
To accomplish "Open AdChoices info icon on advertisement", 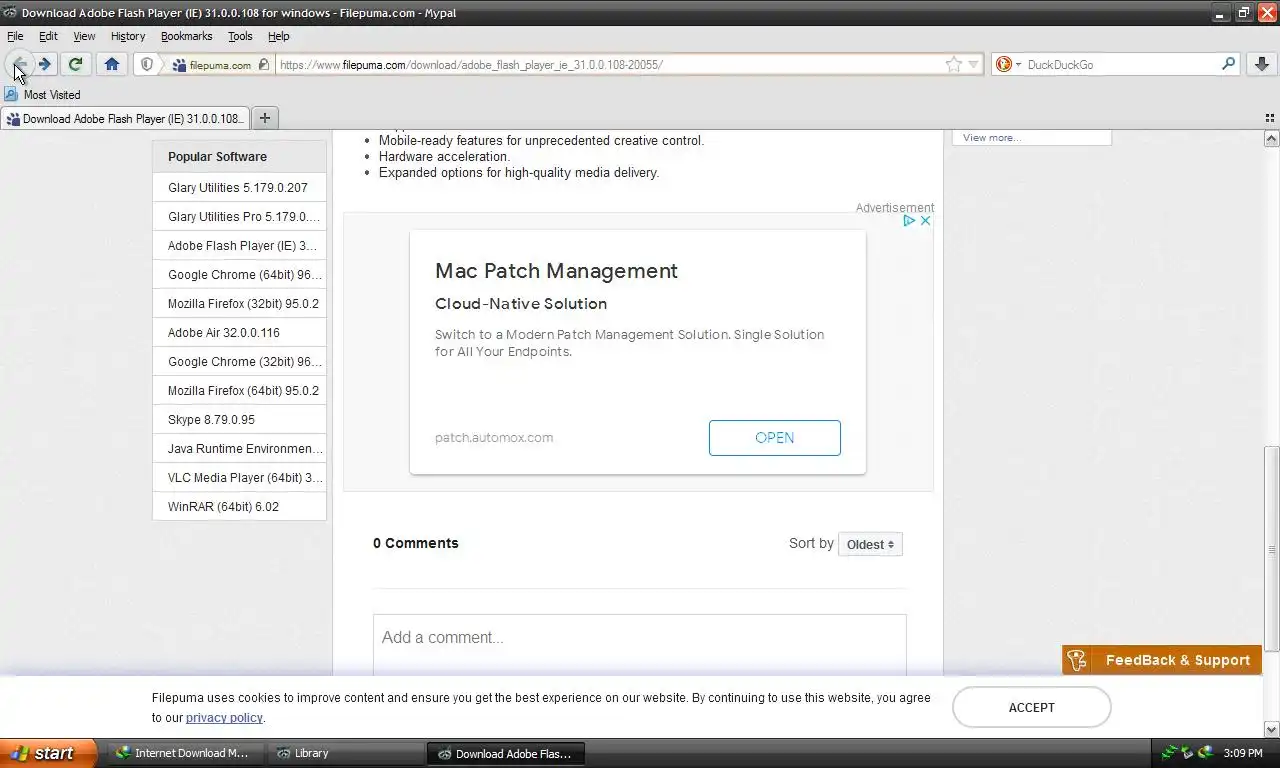I will (909, 220).
